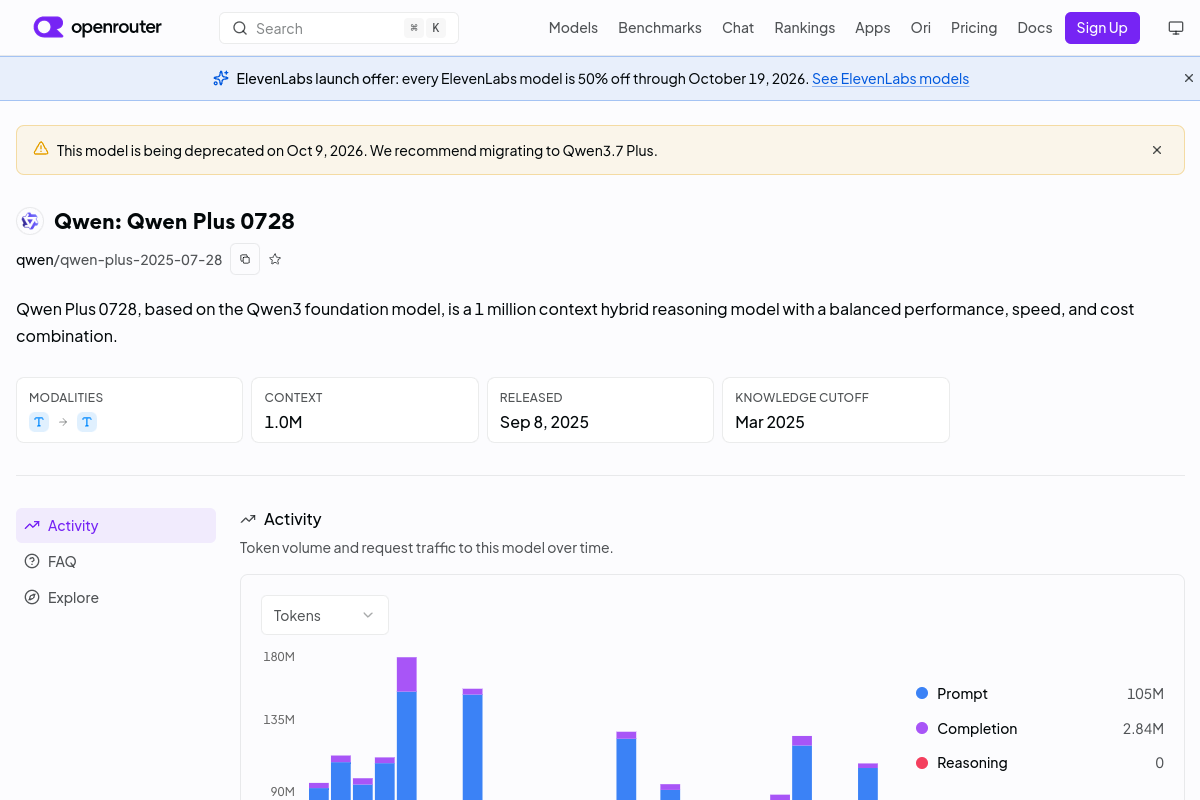The image size is (1200, 800).
Task: Click the search magnifier icon
Action: pyautogui.click(x=240, y=28)
